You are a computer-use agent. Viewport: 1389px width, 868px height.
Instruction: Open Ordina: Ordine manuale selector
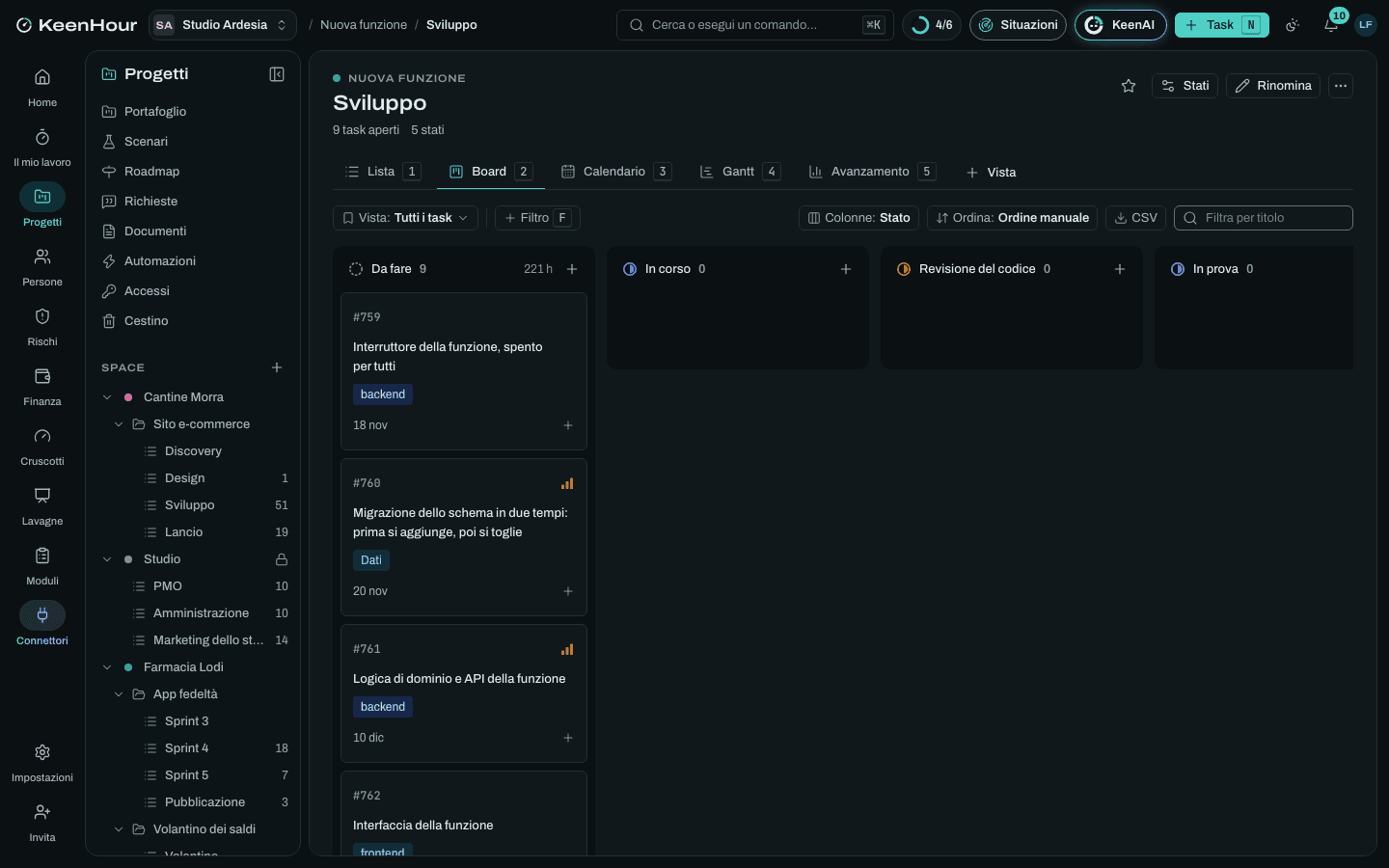click(x=1012, y=218)
